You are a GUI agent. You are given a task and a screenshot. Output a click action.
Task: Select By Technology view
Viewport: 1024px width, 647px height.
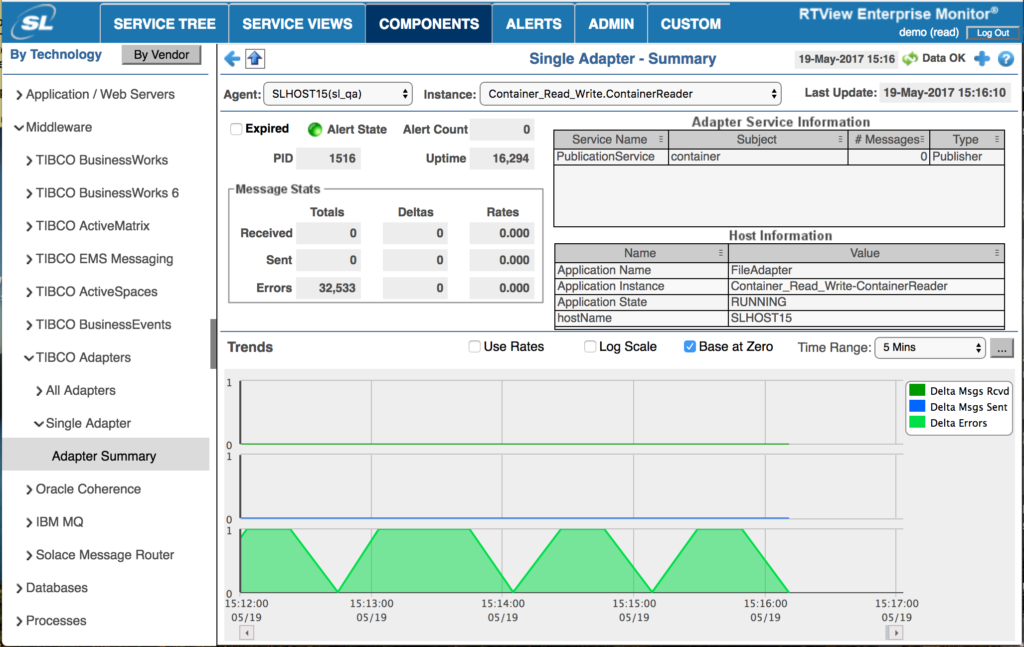(x=56, y=55)
